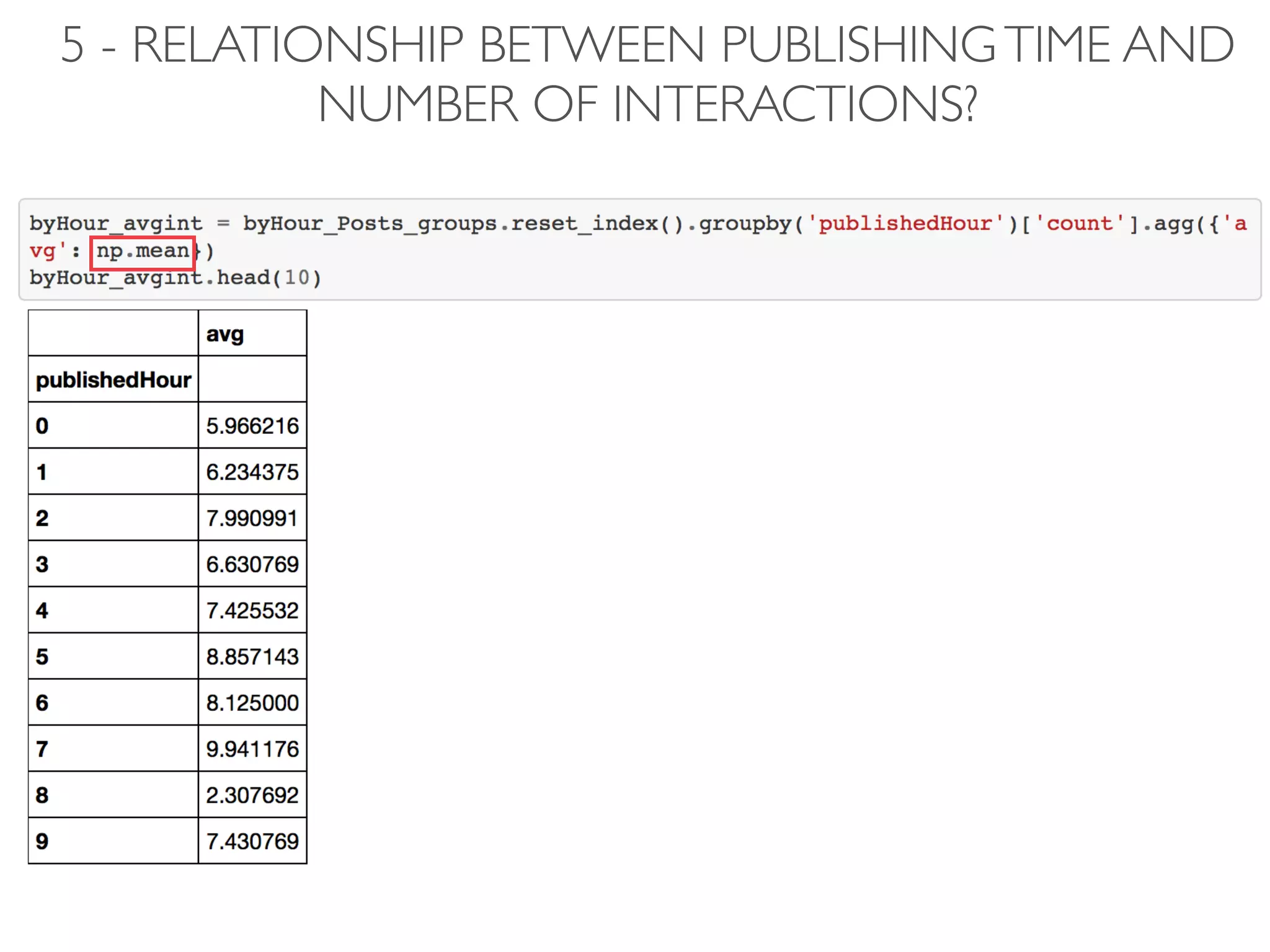Image resolution: width=1270 pixels, height=952 pixels.
Task: Click row index 9 in table
Action: [42, 842]
